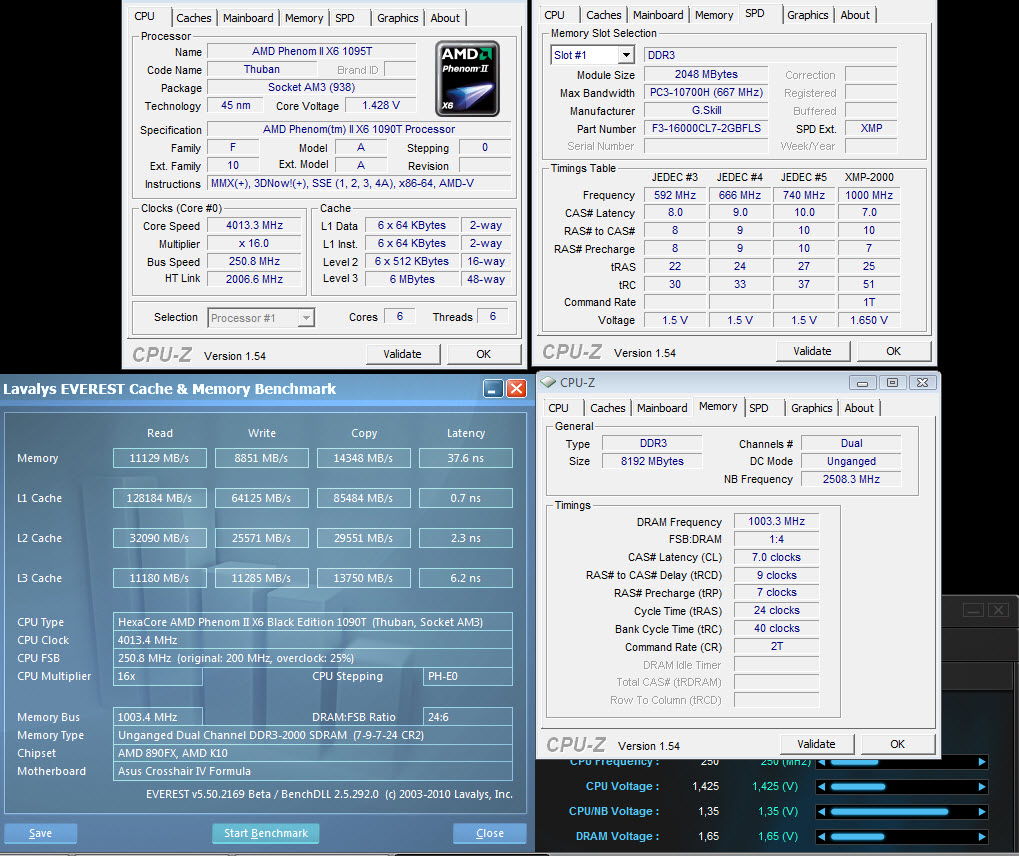Click the Command Rate (CR) value '2T'

(776, 647)
